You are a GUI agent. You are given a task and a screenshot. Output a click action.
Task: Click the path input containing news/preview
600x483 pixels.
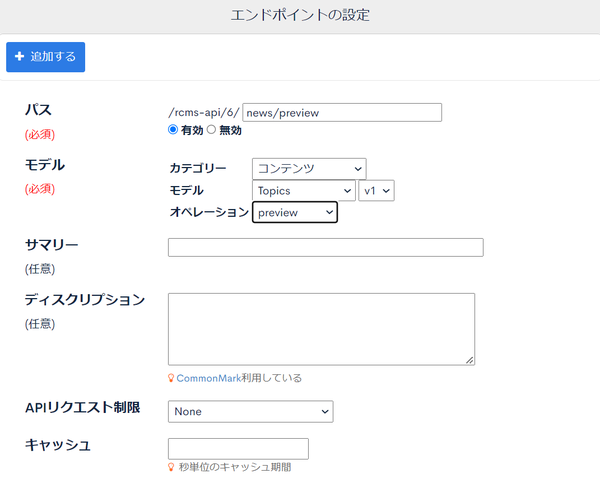(342, 113)
